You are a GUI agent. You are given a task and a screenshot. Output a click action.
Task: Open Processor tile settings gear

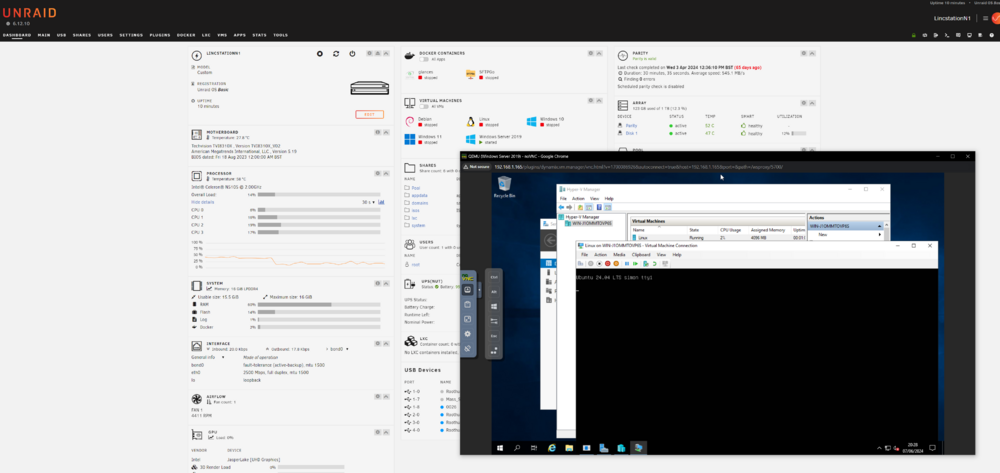pos(378,173)
